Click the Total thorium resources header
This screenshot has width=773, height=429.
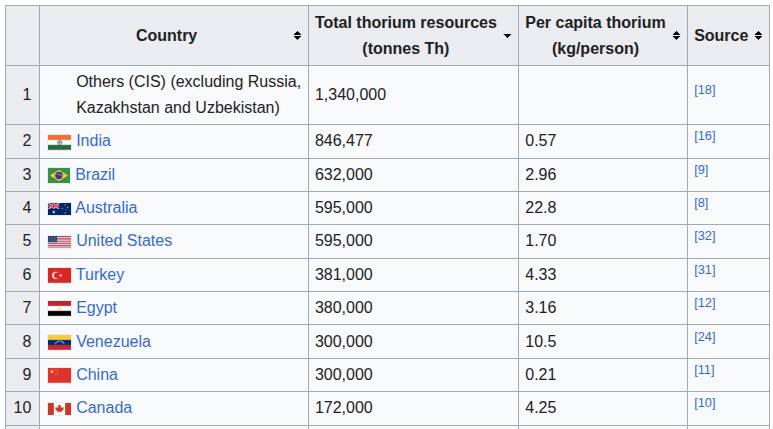tap(406, 36)
